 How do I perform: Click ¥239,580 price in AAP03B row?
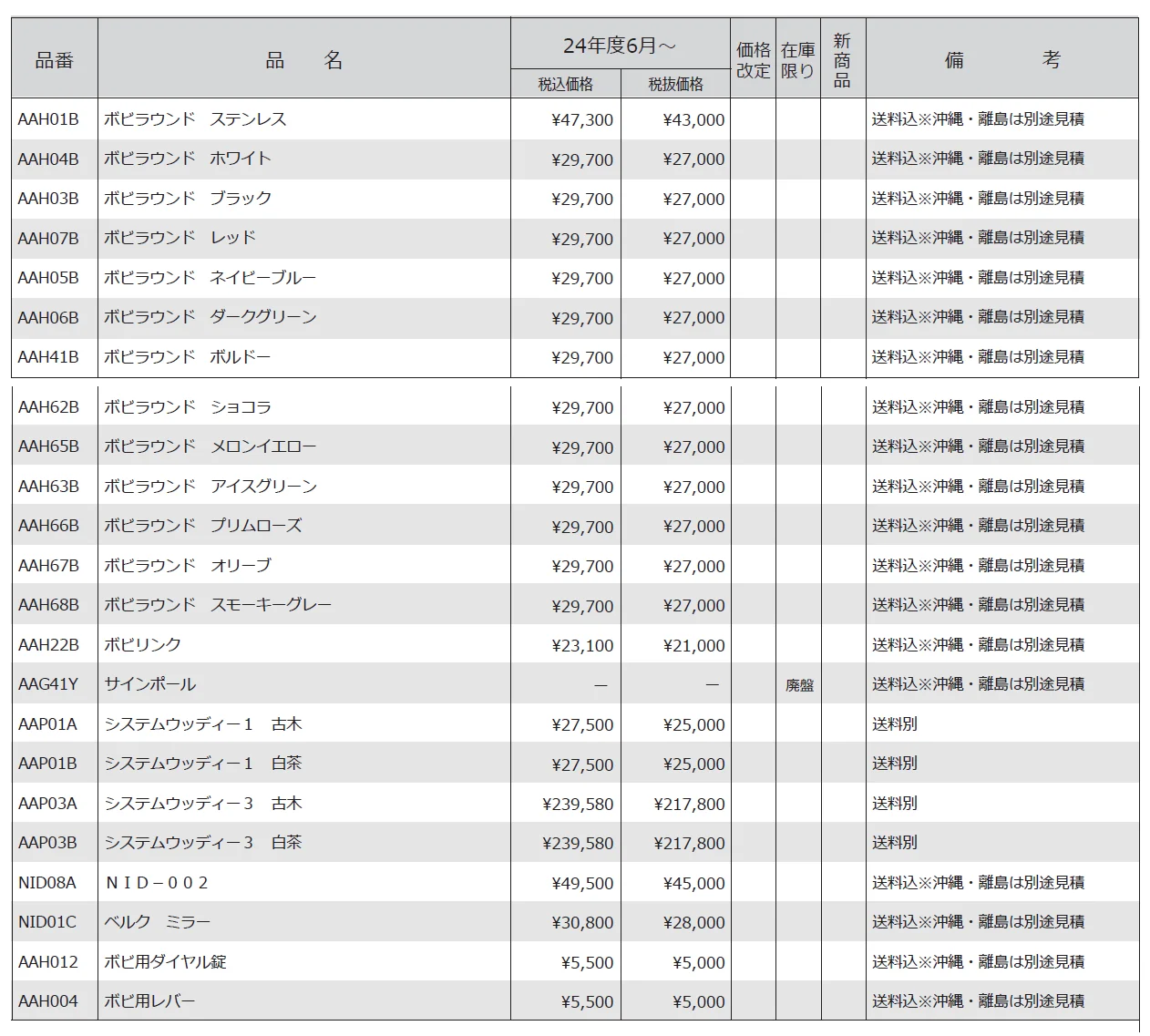tap(578, 844)
